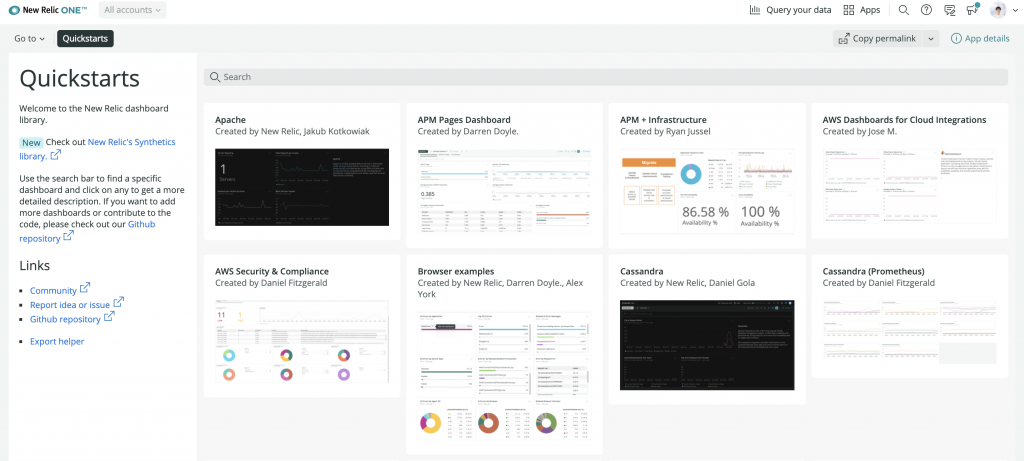Open the APM Pages Dashboard thumbnail
Screen dimensions: 1024x461
click(504, 191)
